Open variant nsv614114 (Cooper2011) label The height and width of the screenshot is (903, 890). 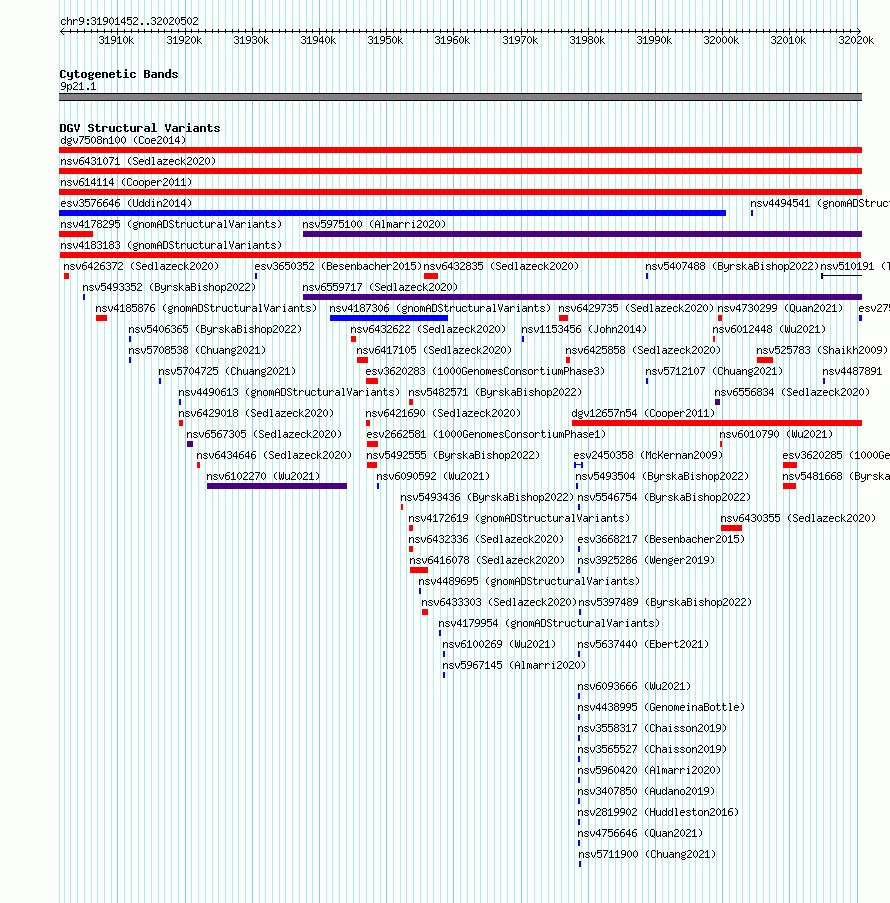tap(126, 183)
